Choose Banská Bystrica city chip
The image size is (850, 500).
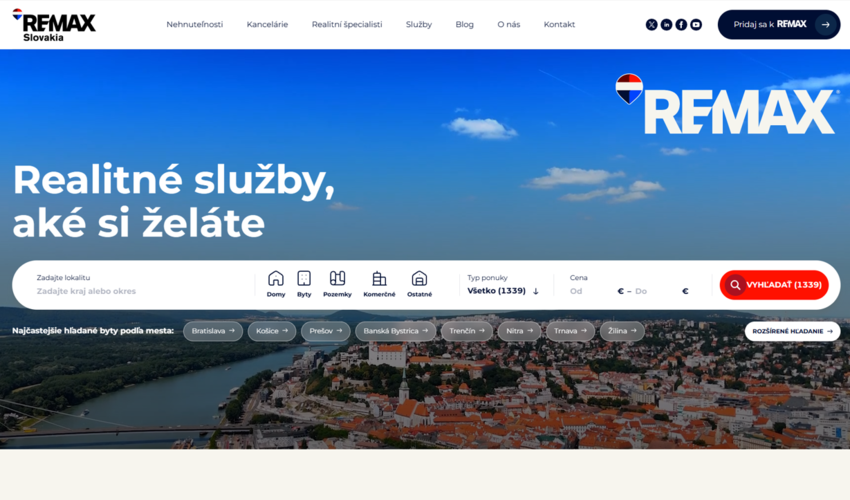[x=395, y=331]
